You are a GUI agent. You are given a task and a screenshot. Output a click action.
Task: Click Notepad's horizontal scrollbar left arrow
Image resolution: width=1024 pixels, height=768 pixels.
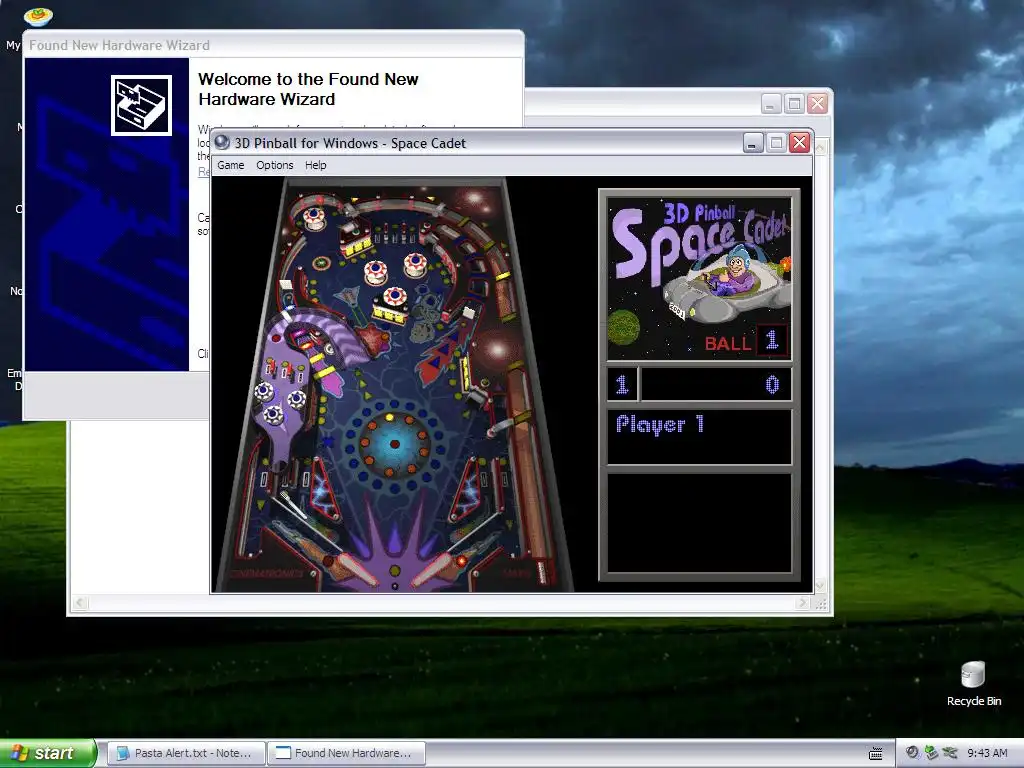click(x=80, y=603)
